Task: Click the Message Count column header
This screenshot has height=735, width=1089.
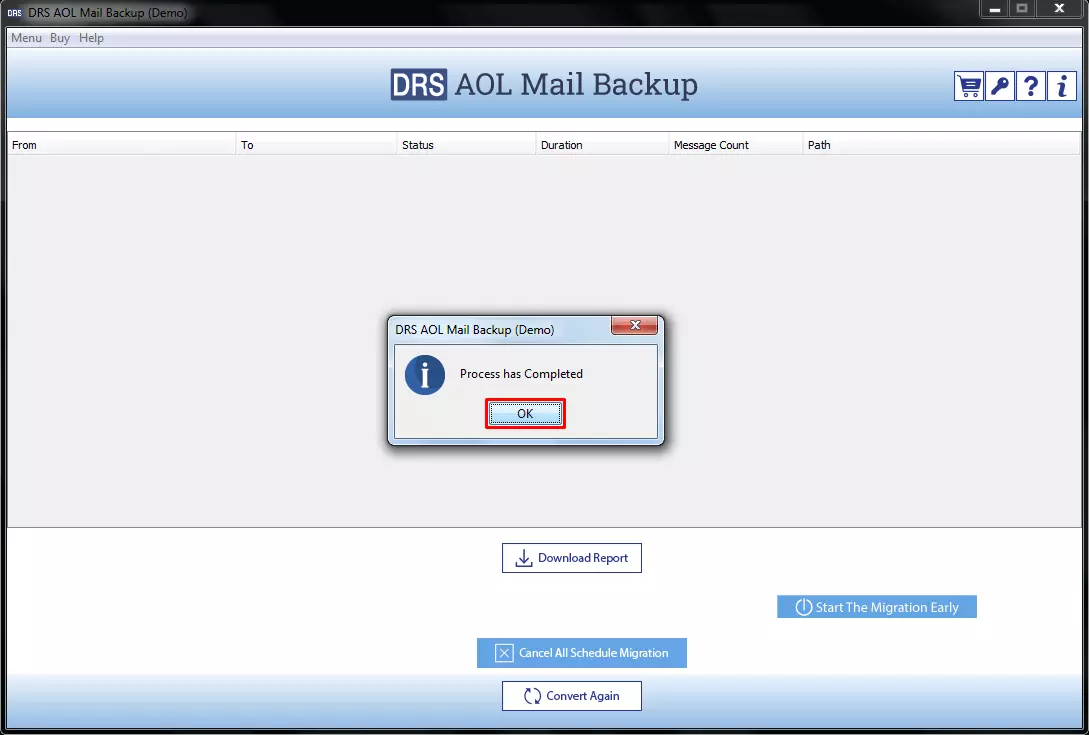Action: pos(736,144)
